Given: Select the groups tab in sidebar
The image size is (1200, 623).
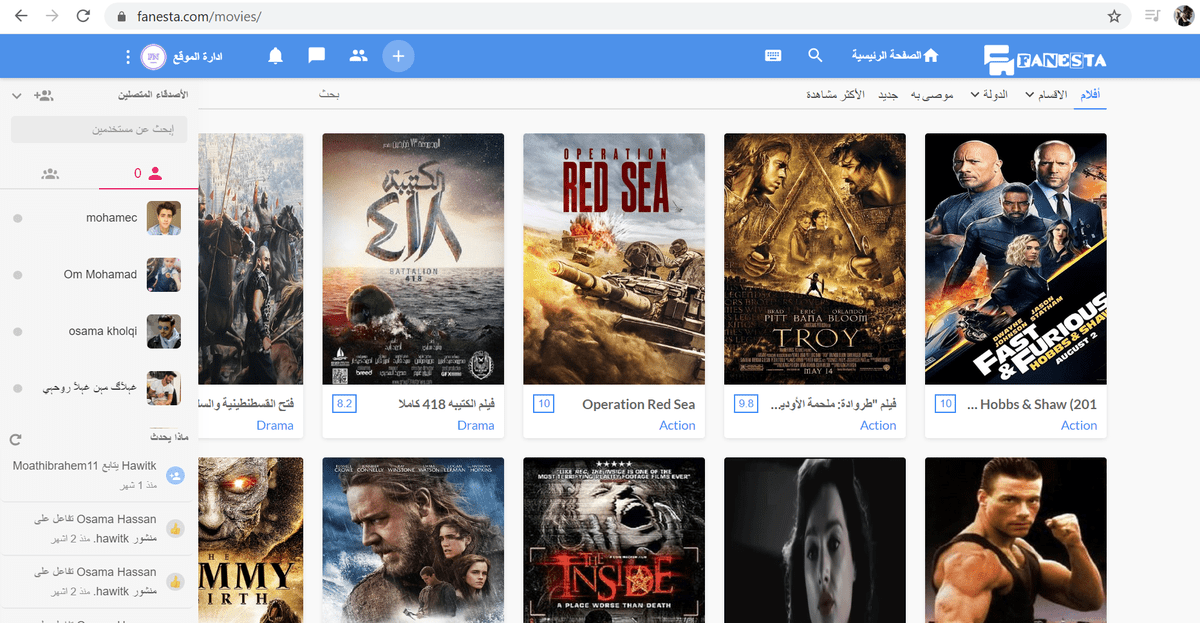Looking at the screenshot, I should [50, 174].
